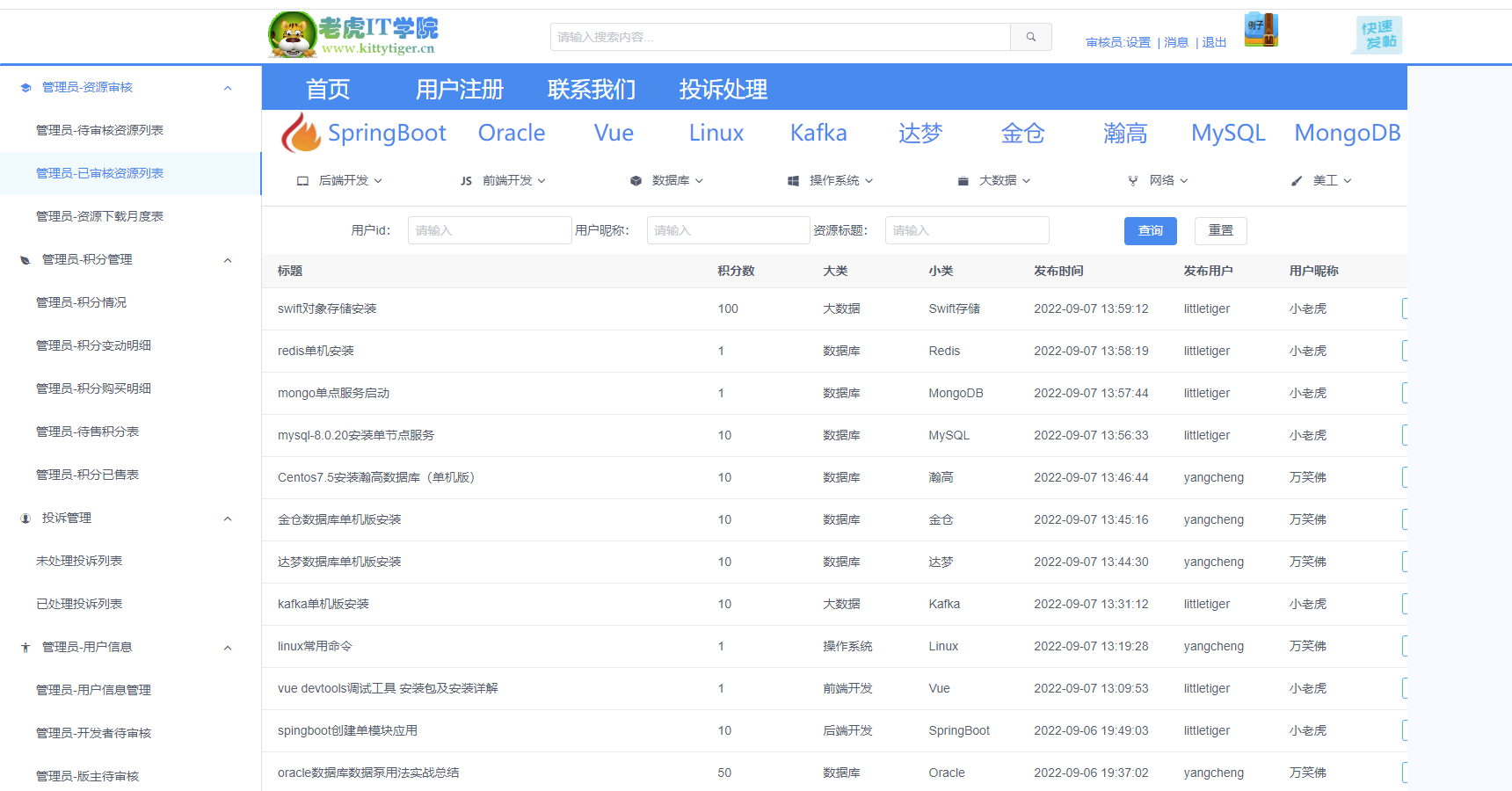Open the 美工 dropdown menu
This screenshot has height=791, width=1512.
(1321, 180)
